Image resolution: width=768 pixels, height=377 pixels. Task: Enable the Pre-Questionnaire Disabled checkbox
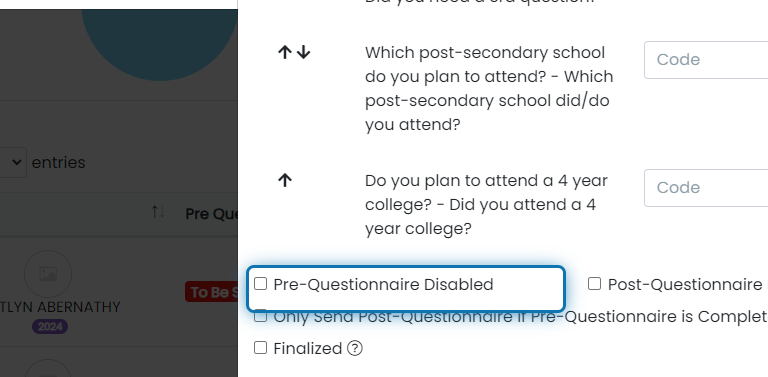[261, 283]
